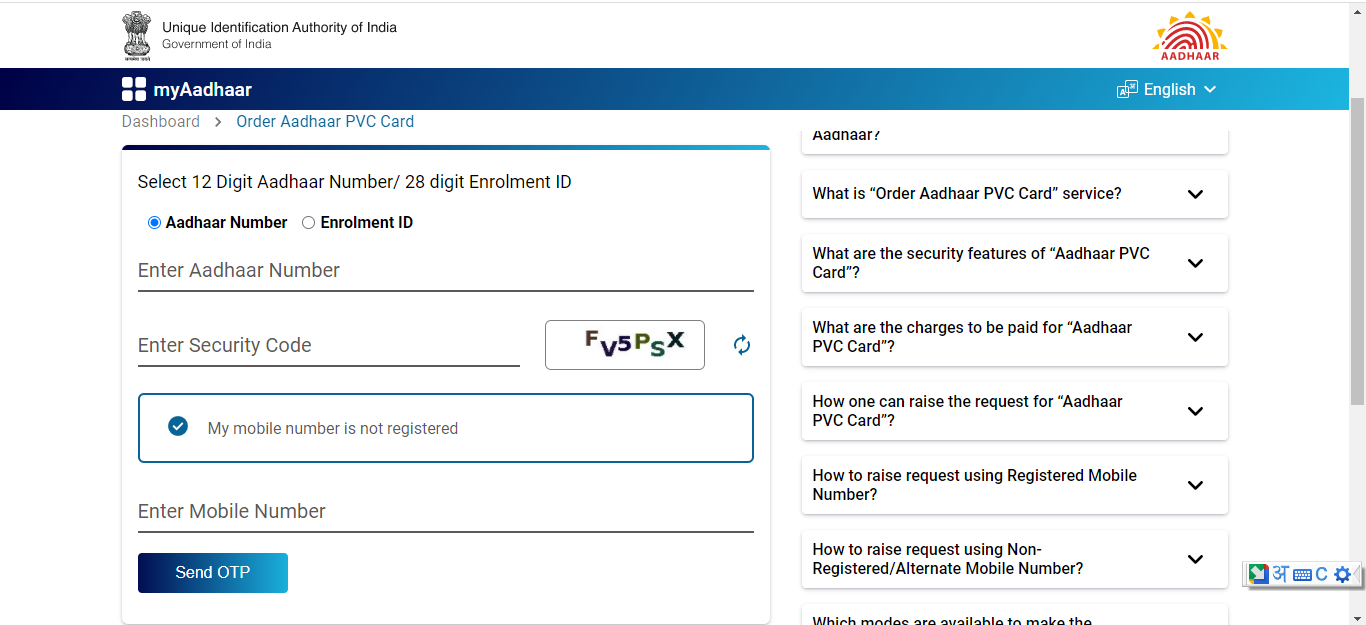
Task: Click the Aadhaar sun logo
Action: pyautogui.click(x=1189, y=35)
